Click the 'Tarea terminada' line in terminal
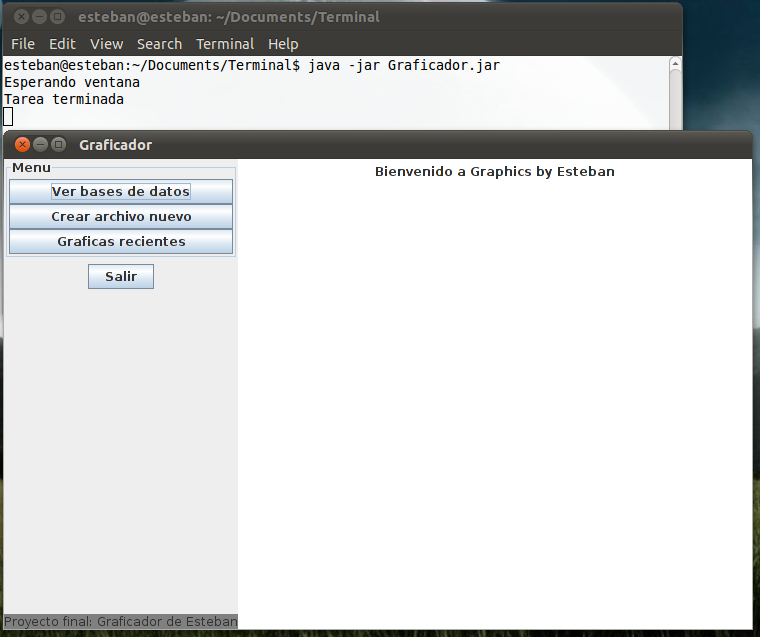The image size is (760, 637). [x=64, y=99]
